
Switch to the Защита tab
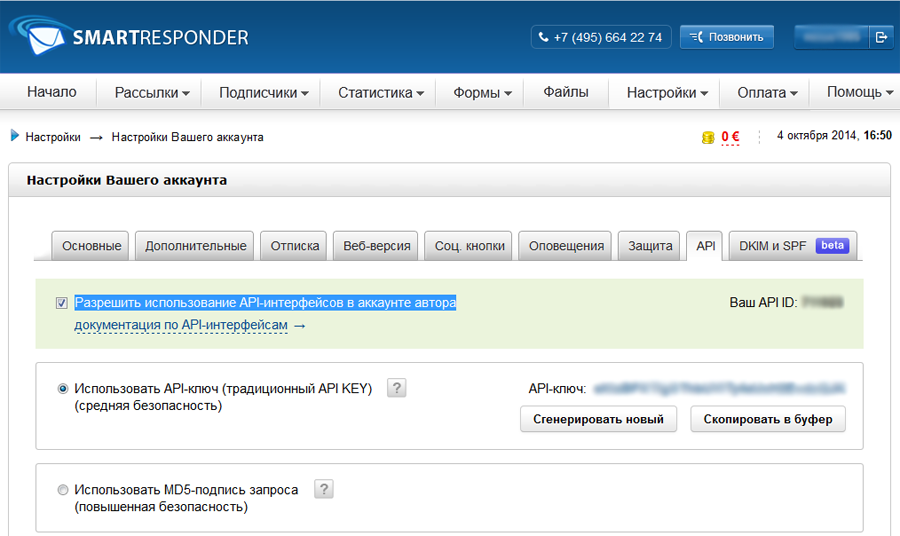coord(650,246)
